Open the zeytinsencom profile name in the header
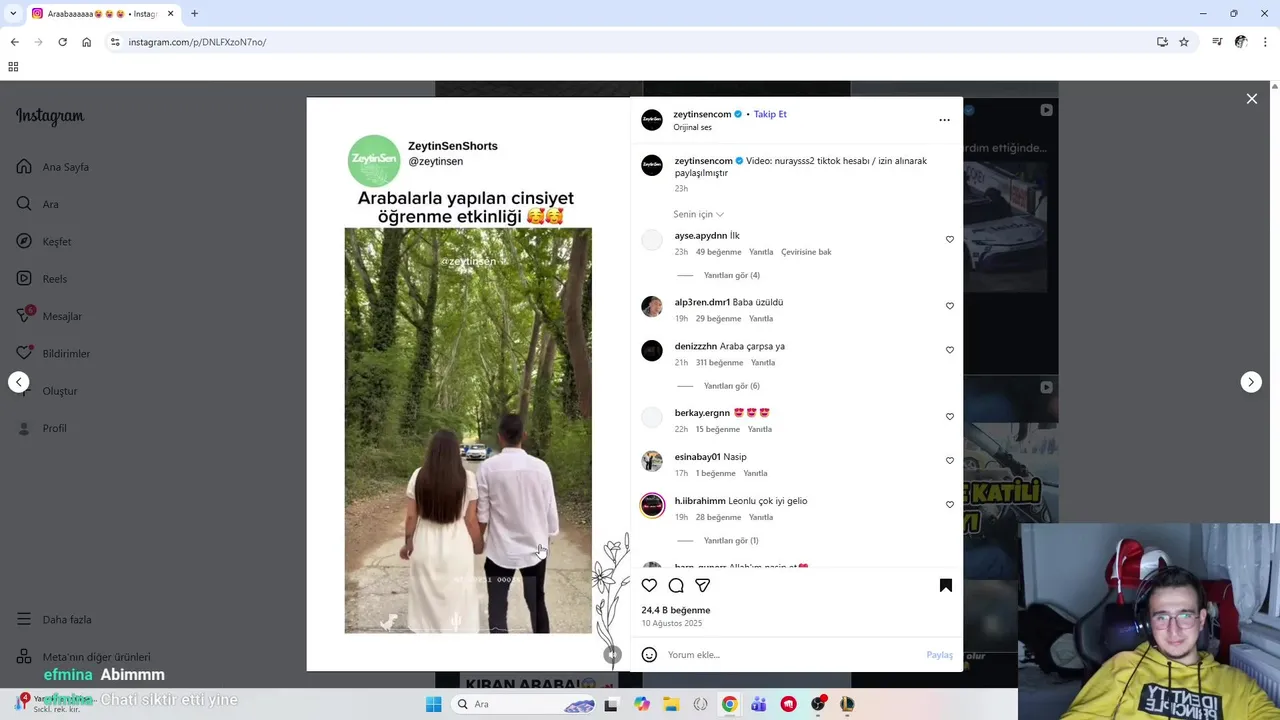 point(702,114)
